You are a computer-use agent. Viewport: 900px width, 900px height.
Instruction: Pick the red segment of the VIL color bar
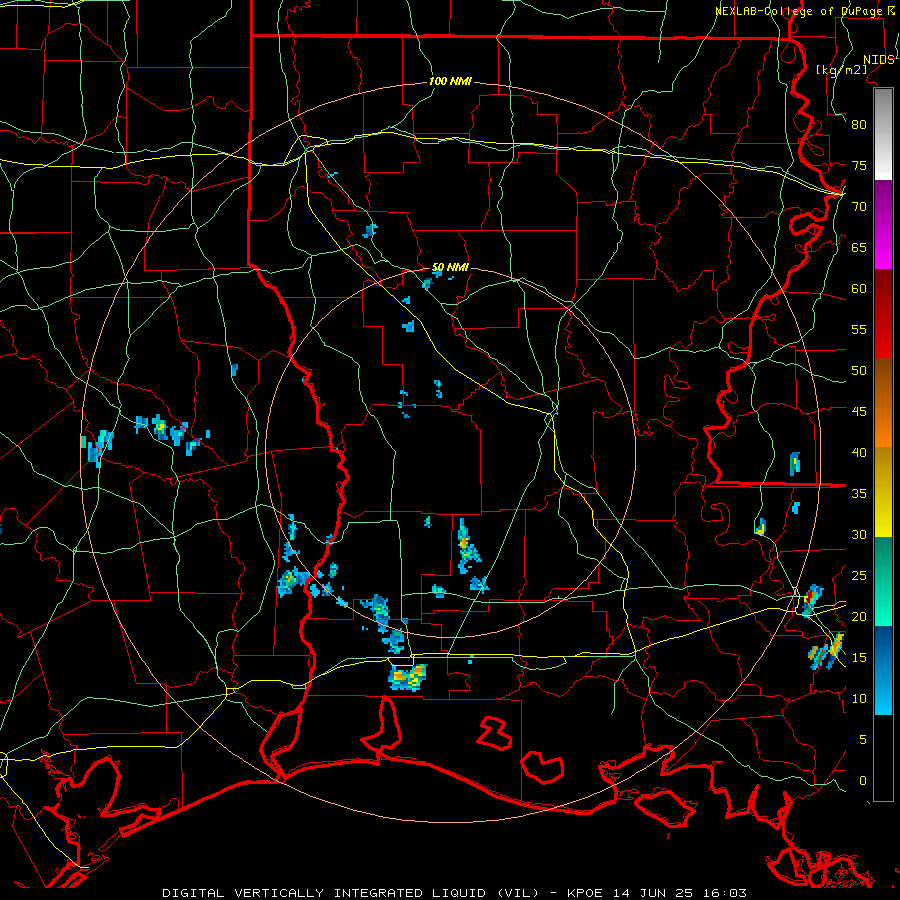point(883,314)
